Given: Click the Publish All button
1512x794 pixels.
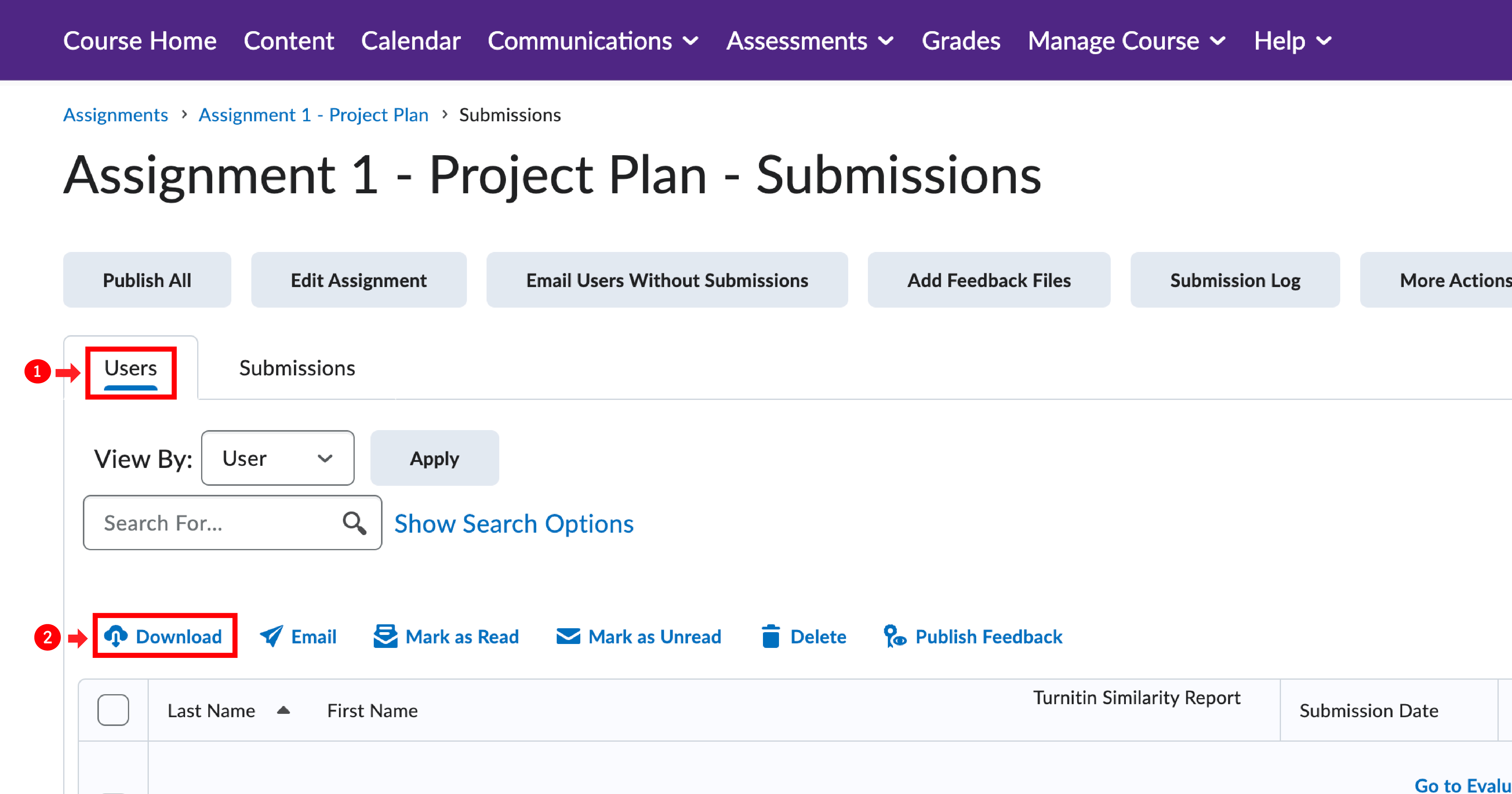Looking at the screenshot, I should [147, 280].
